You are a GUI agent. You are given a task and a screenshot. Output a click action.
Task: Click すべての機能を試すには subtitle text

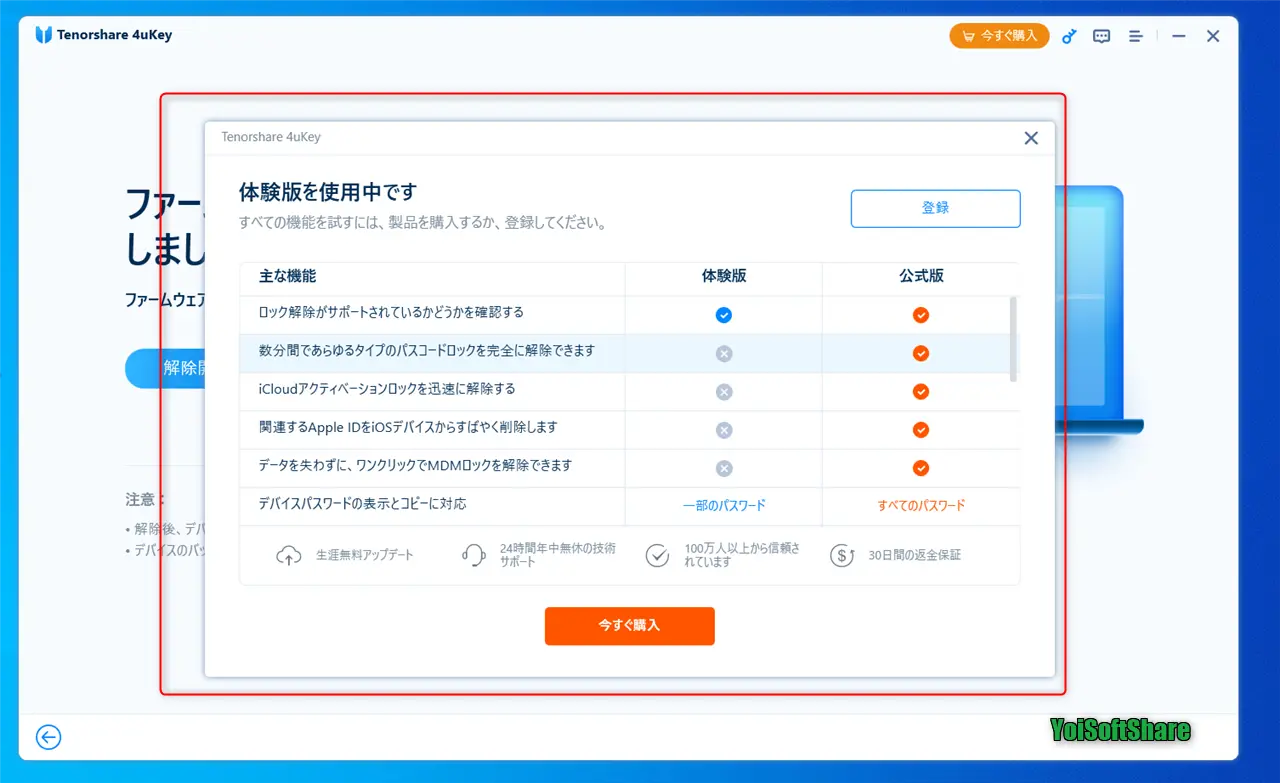point(423,223)
